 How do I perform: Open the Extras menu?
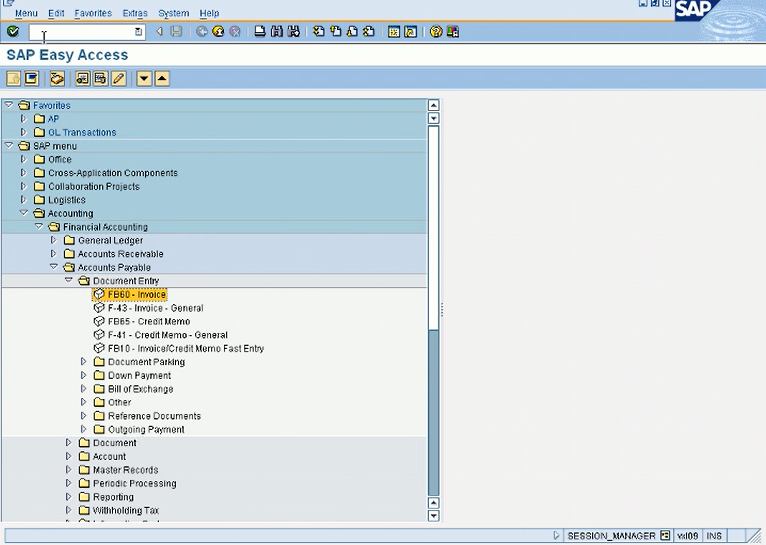(x=135, y=13)
